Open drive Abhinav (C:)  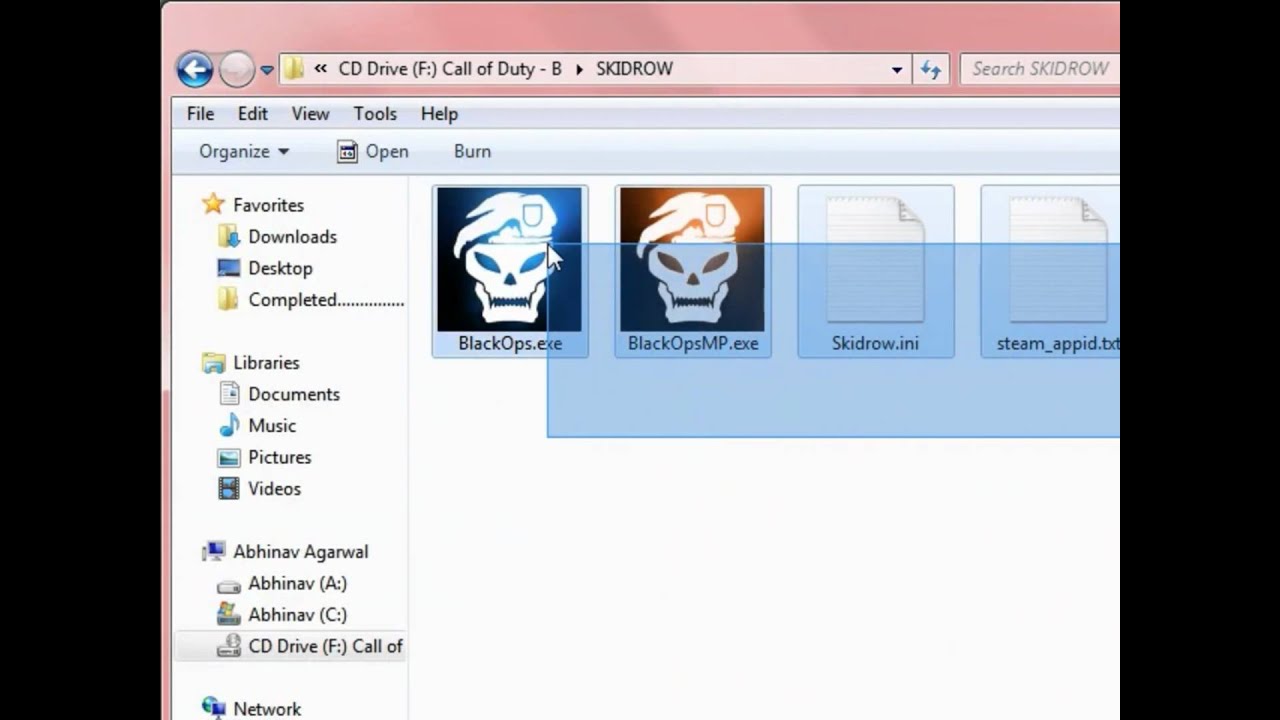pyautogui.click(x=297, y=615)
